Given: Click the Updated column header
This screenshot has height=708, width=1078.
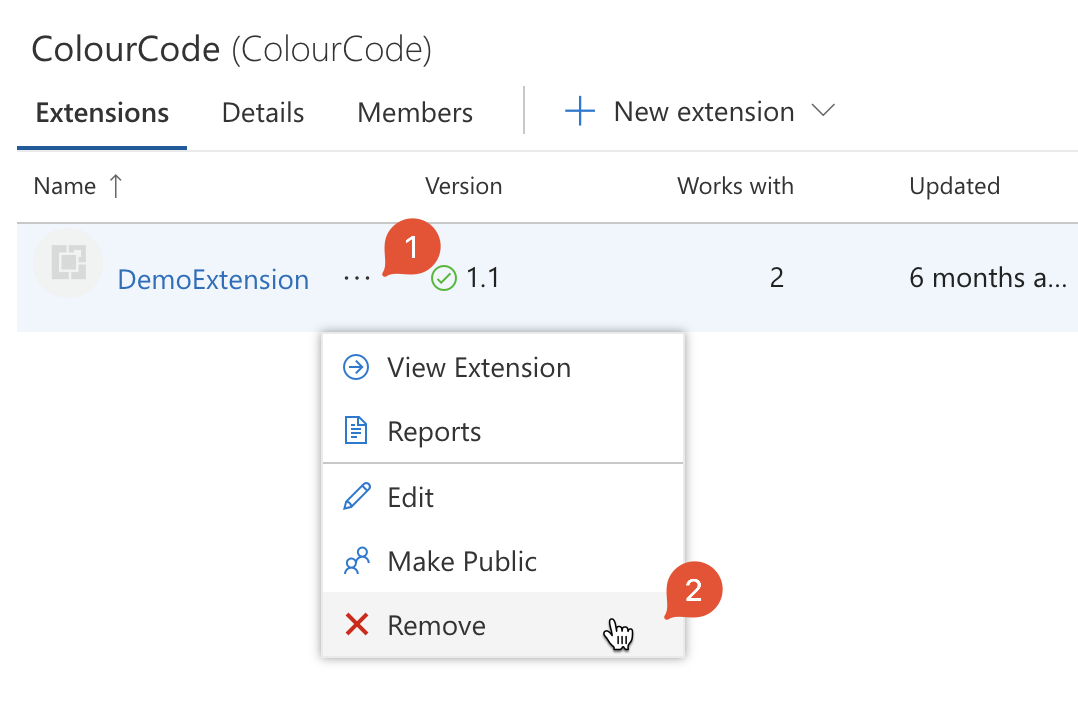Looking at the screenshot, I should [954, 186].
